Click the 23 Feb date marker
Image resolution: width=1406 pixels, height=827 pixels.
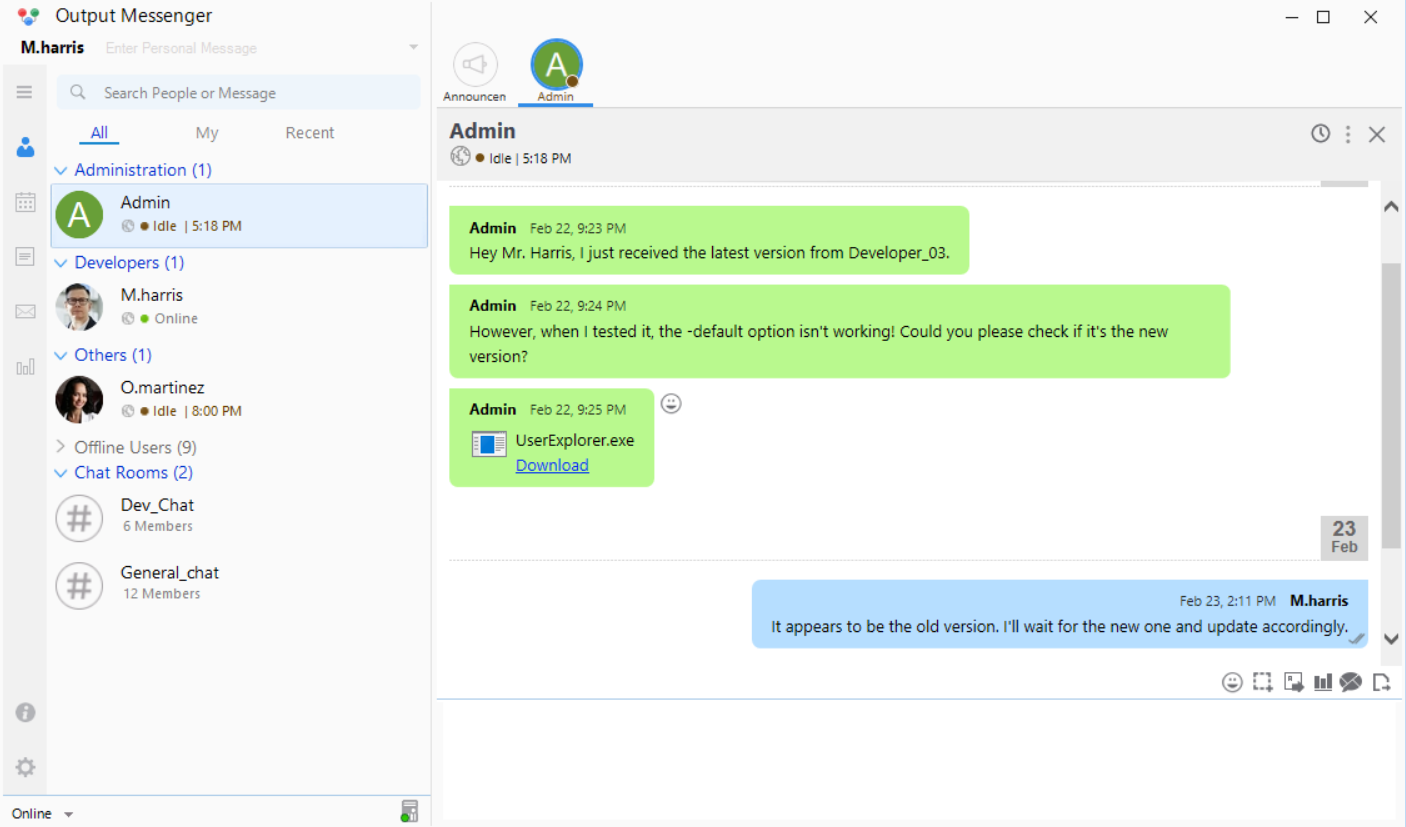point(1344,538)
